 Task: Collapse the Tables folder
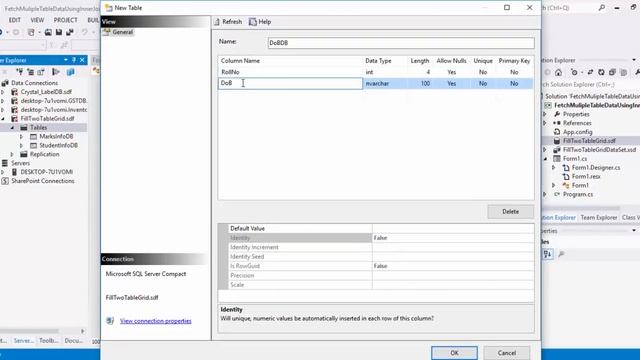tap(12, 127)
